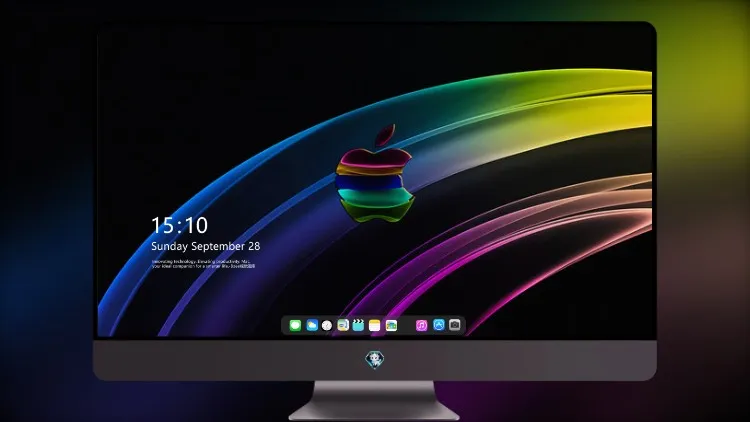Open the colorful gallery app beside Notes
Image resolution: width=750 pixels, height=422 pixels.
391,325
